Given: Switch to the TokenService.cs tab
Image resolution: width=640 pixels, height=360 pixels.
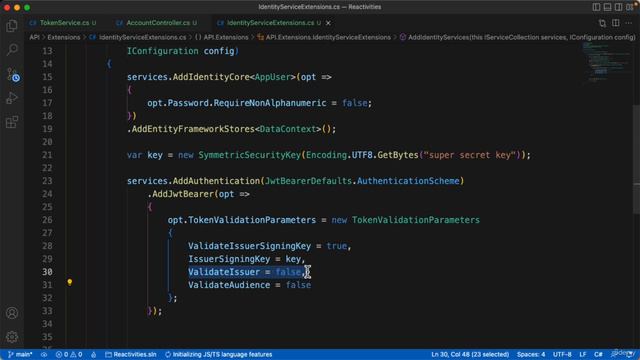Looking at the screenshot, I should [x=63, y=23].
